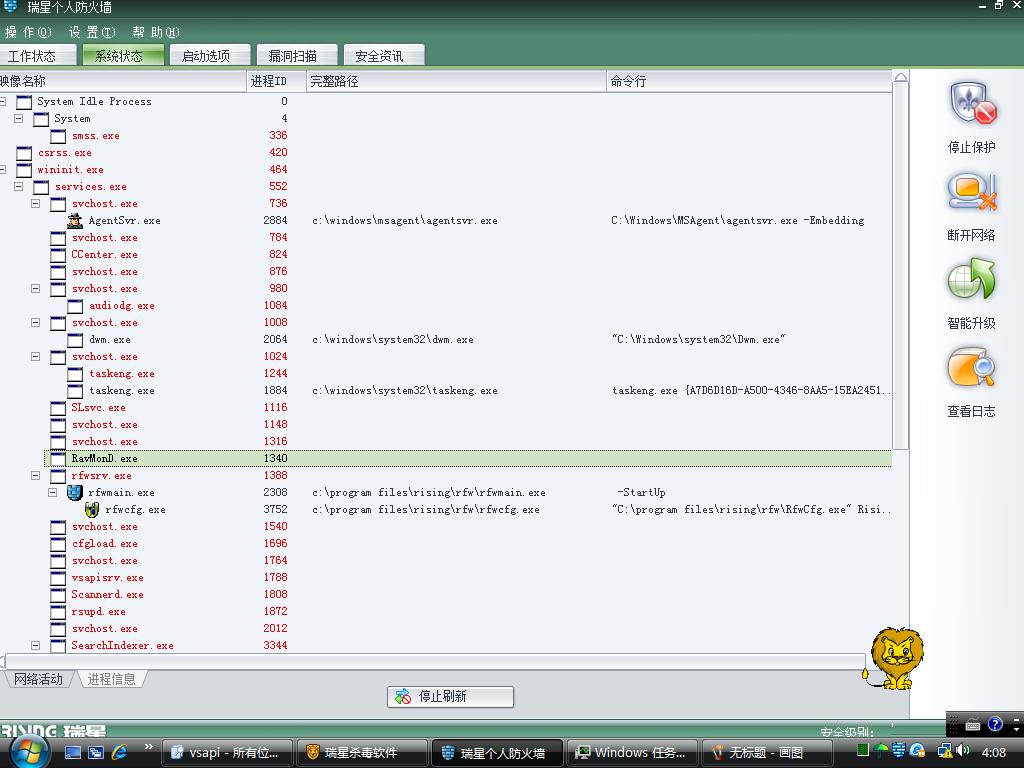Select the AgentSvr.exe agent icon
This screenshot has height=768, width=1024.
(75, 221)
